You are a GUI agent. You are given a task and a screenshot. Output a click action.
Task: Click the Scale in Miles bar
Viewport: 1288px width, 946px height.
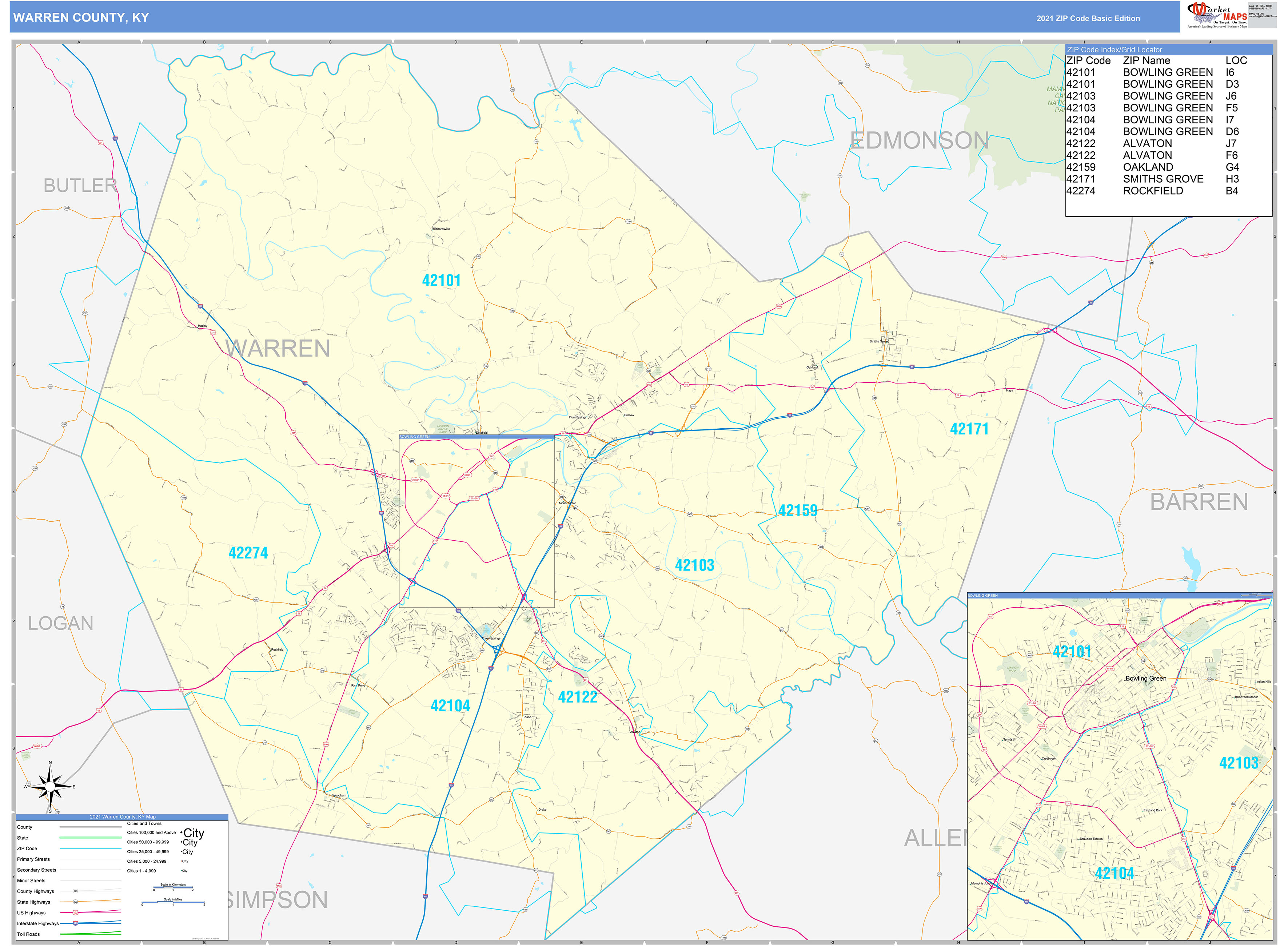174,902
